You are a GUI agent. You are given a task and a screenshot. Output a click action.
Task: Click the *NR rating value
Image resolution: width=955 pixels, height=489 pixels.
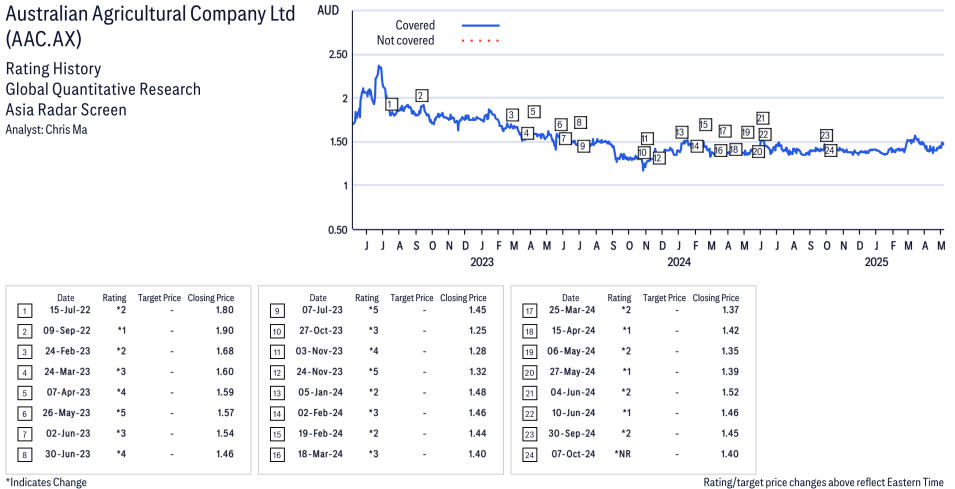[x=623, y=454]
